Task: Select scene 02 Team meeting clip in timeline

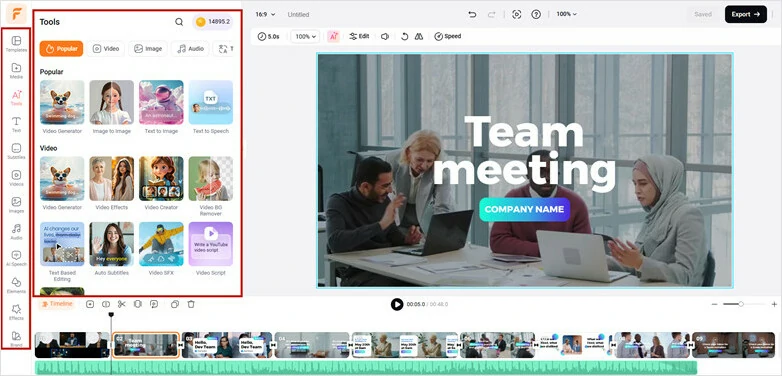Action: coord(145,345)
